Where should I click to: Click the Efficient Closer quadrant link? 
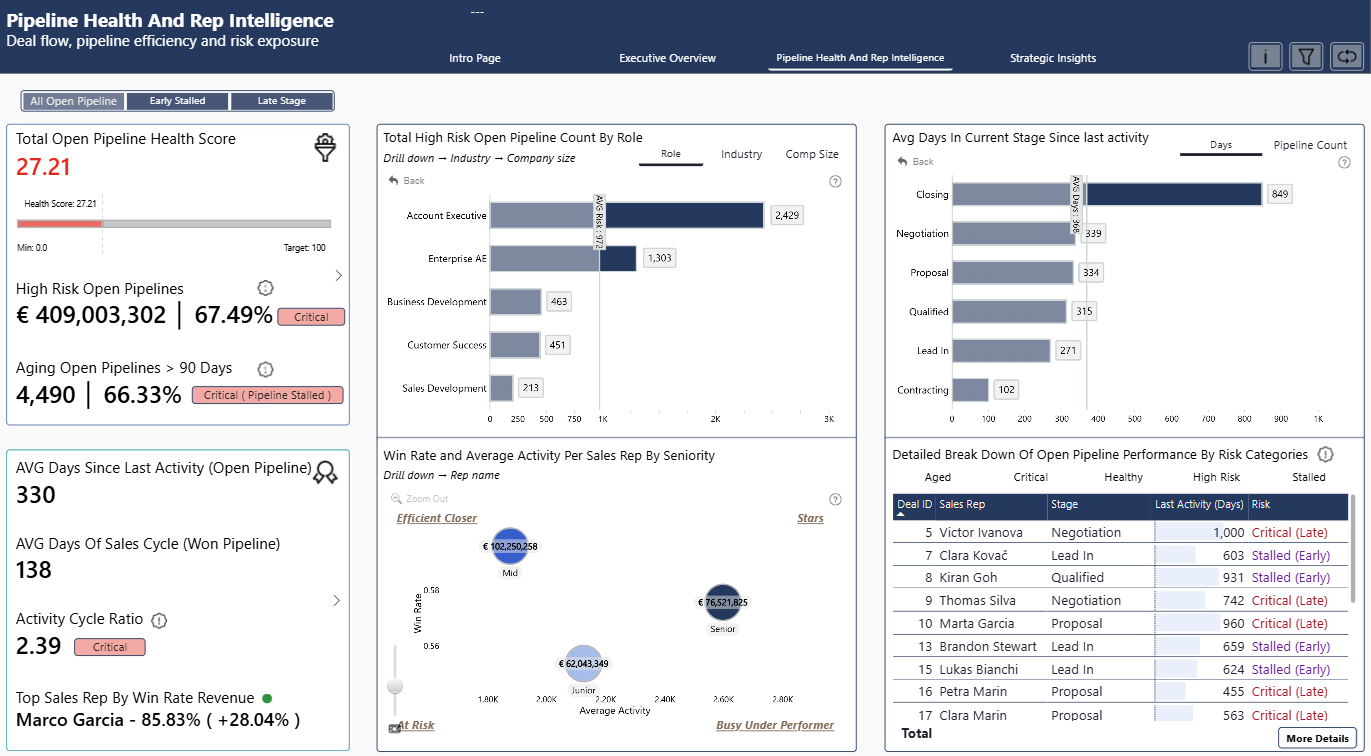pyautogui.click(x=437, y=518)
